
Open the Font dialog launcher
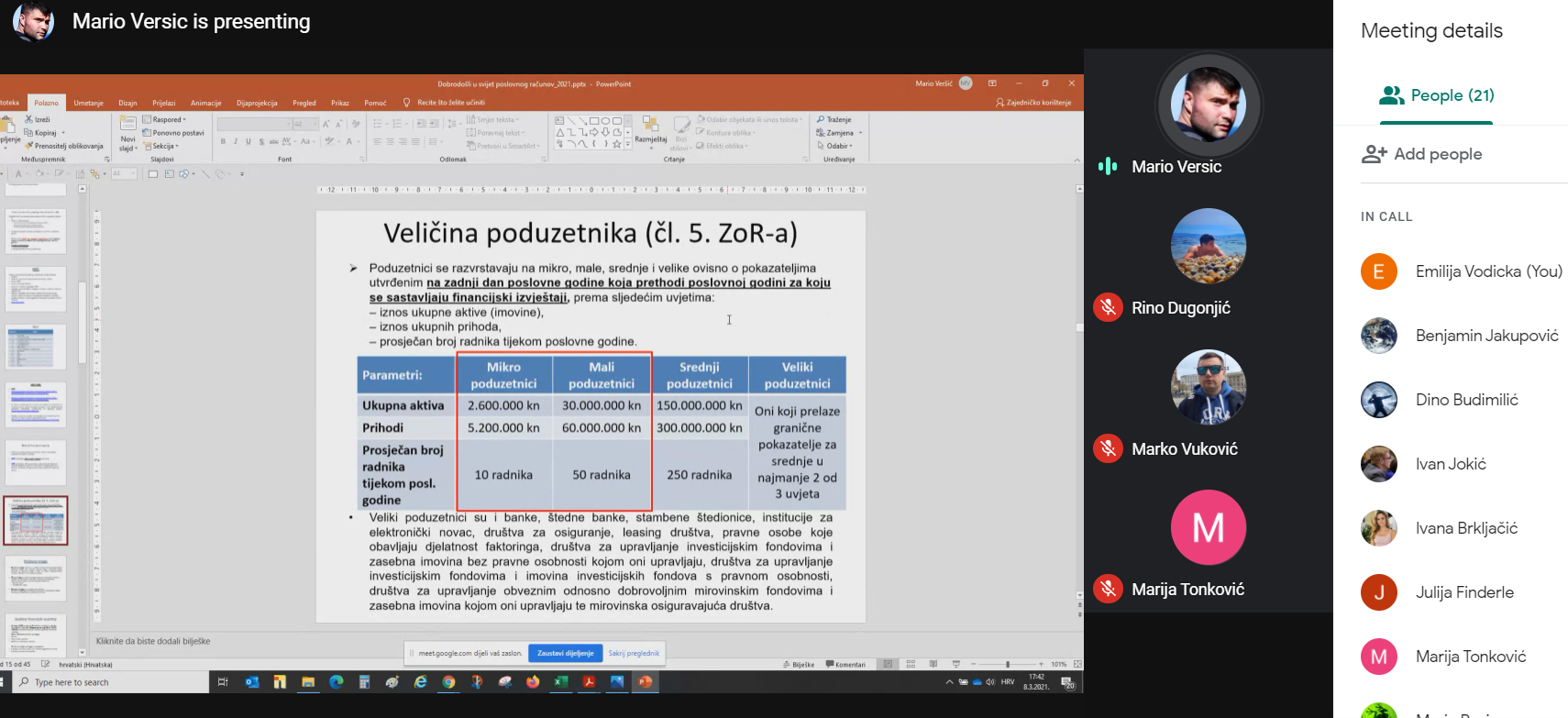(363, 160)
